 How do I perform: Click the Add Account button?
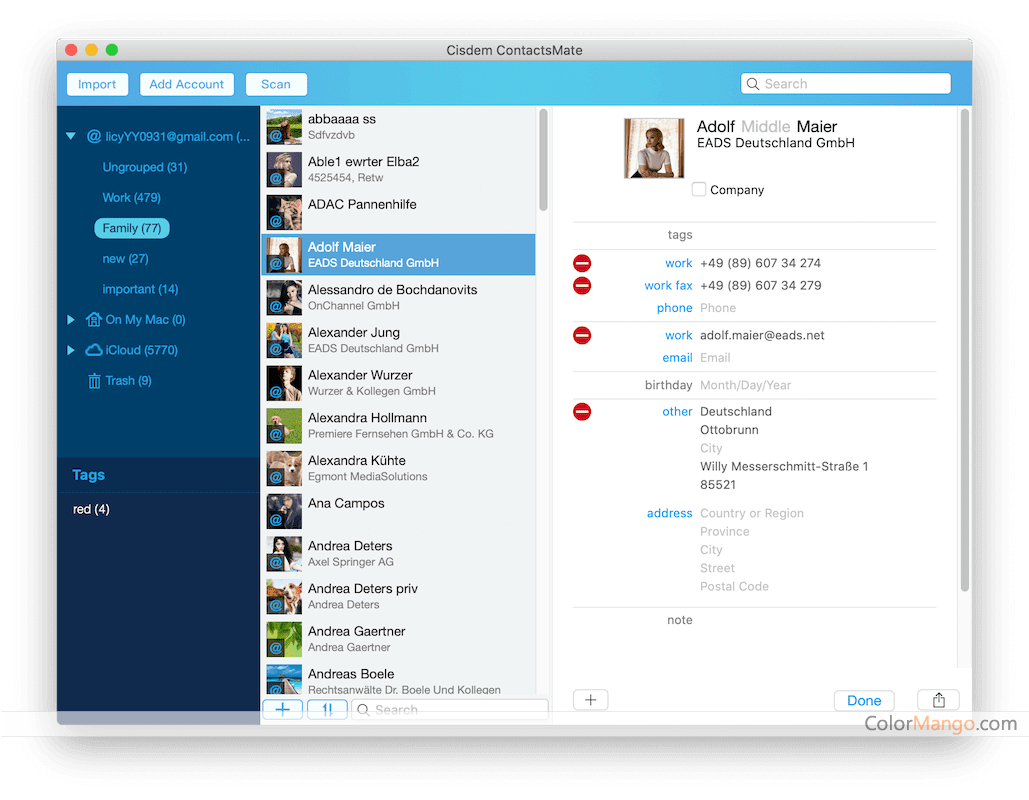coord(186,84)
